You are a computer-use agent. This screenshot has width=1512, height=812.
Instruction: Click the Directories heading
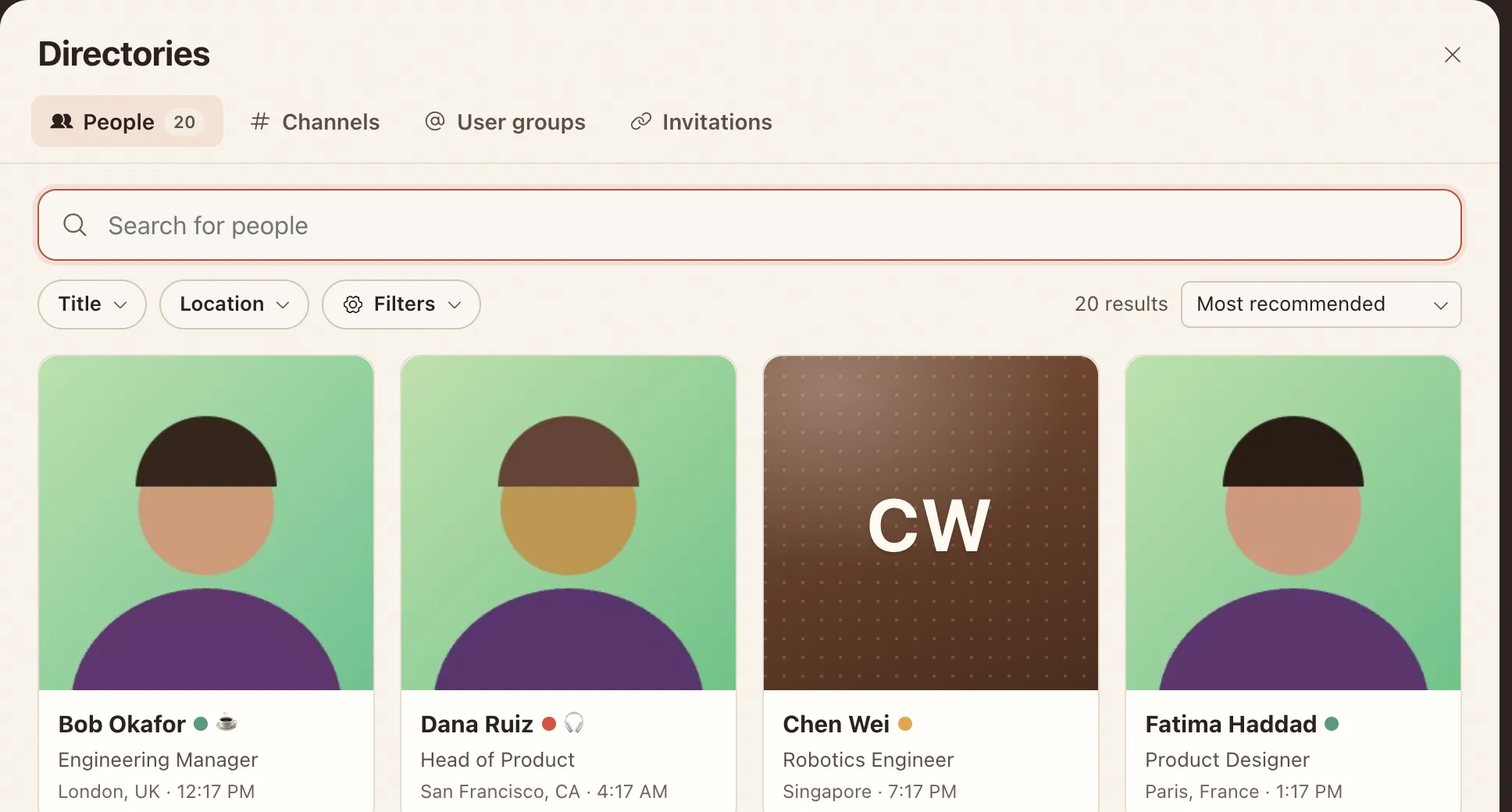pyautogui.click(x=124, y=54)
